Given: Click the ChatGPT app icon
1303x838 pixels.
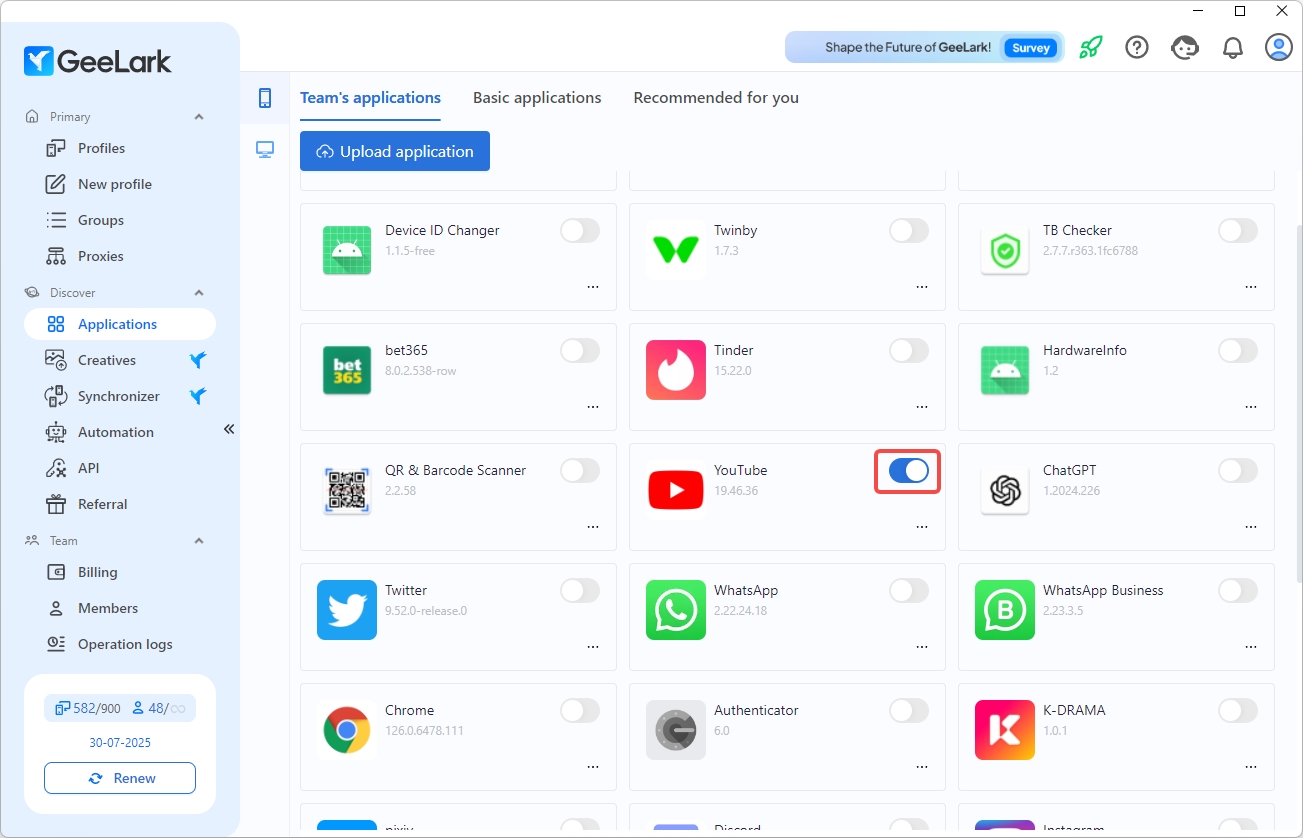Looking at the screenshot, I should 1005,490.
